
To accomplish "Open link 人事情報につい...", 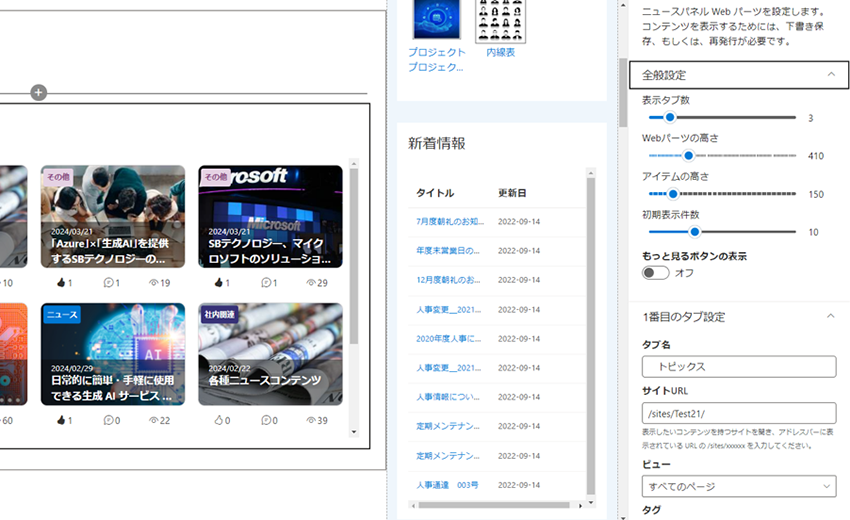I will (448, 397).
